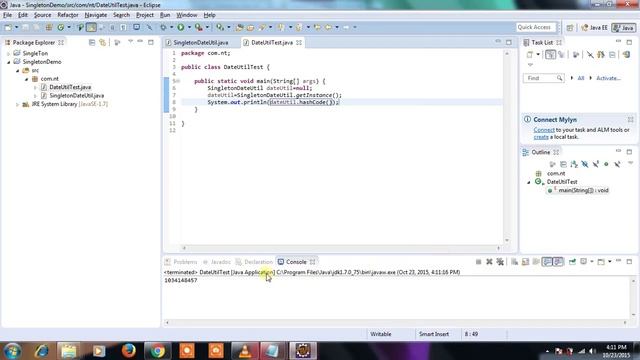Open dropdown arrow next to Debug button

tap(171, 27)
